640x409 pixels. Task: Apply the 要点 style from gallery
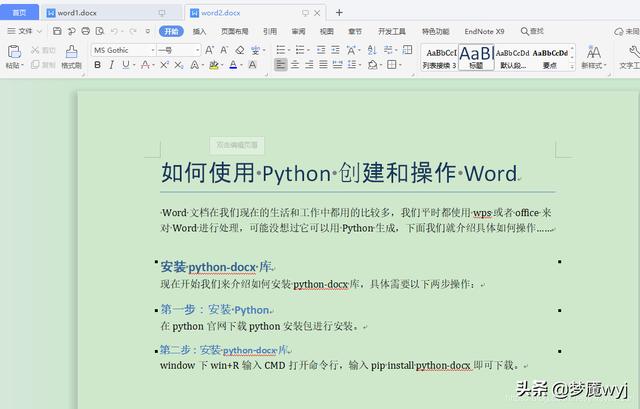point(550,57)
